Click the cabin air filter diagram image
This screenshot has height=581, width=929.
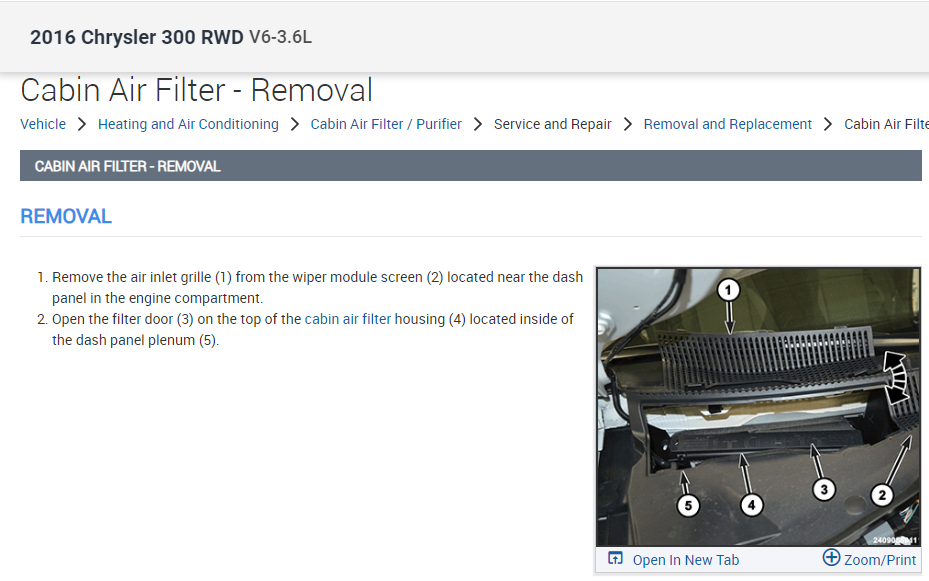(x=758, y=407)
